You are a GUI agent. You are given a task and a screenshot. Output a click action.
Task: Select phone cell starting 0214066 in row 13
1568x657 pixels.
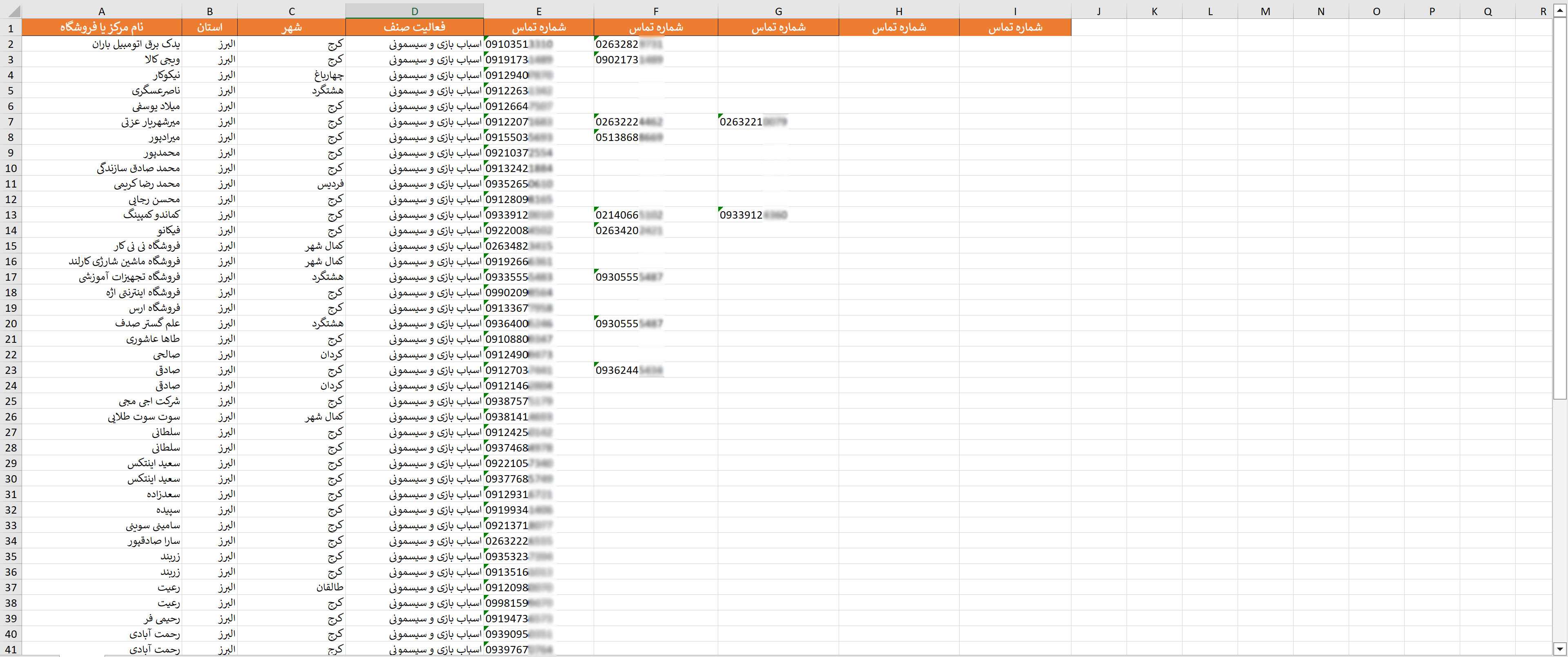click(x=655, y=215)
